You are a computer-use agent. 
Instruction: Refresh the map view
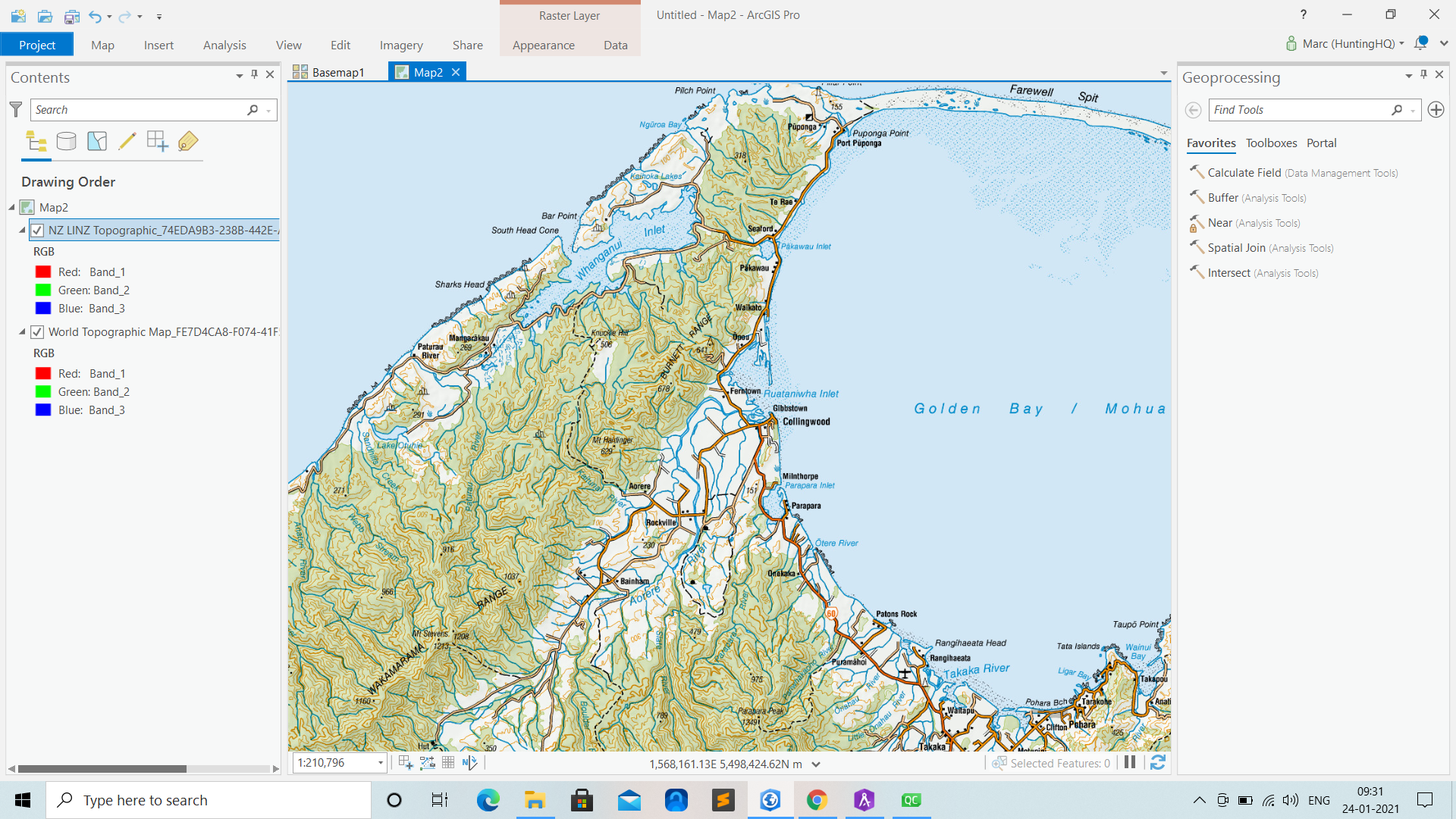1157,762
